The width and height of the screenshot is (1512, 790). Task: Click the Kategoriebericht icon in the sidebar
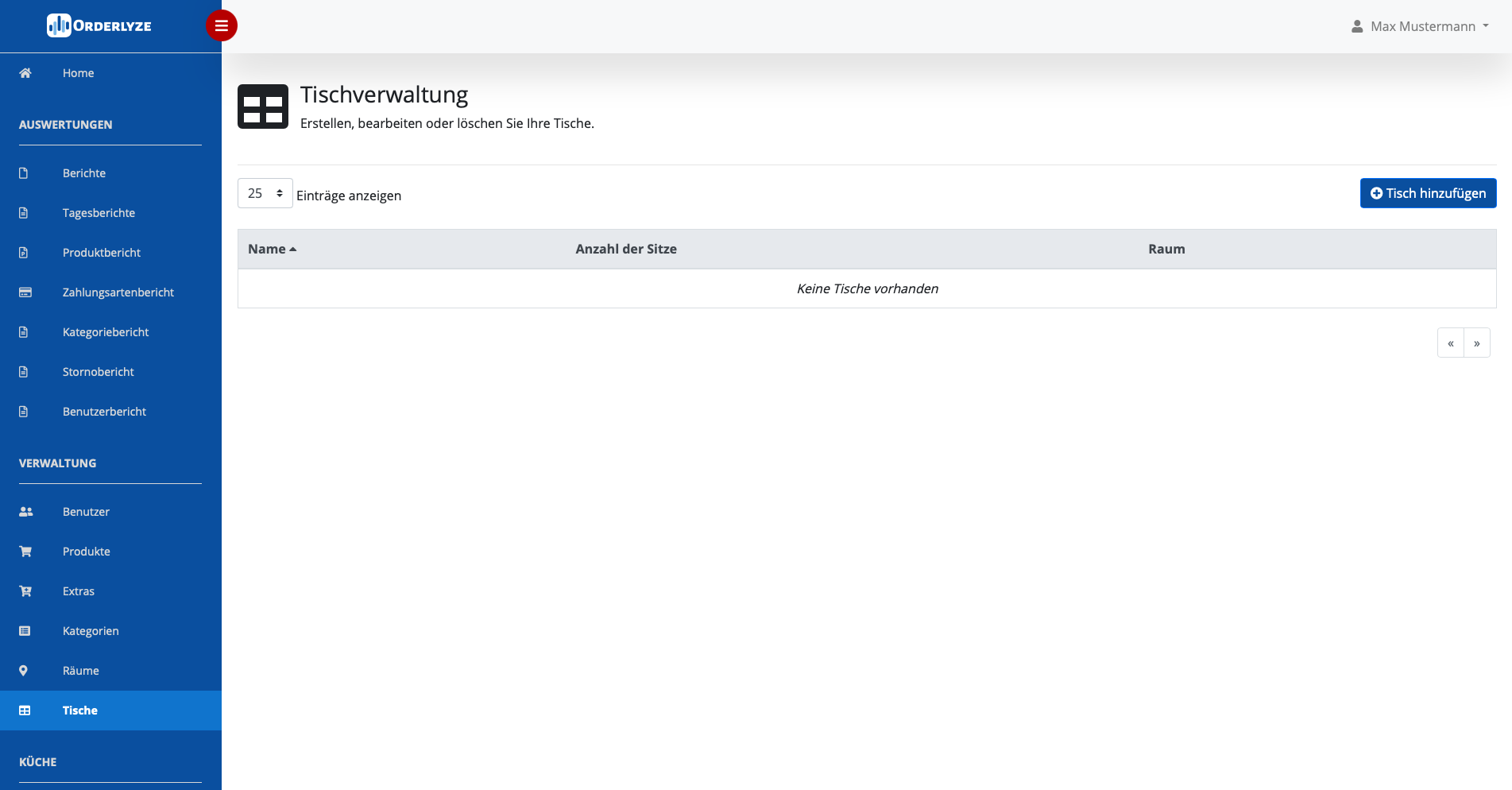(24, 332)
